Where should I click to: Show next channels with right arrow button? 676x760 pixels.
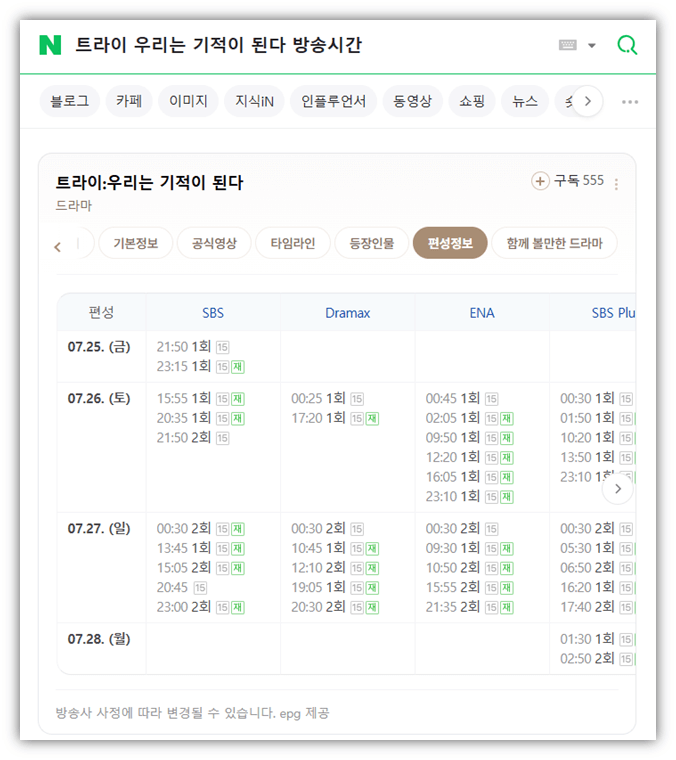pyautogui.click(x=618, y=489)
